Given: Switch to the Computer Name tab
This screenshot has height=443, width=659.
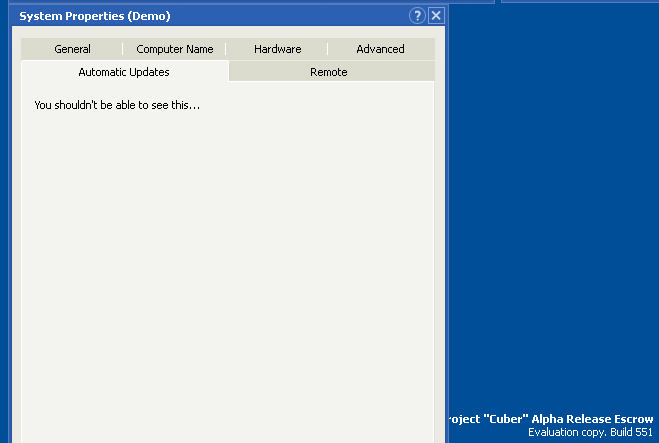Looking at the screenshot, I should [174, 49].
